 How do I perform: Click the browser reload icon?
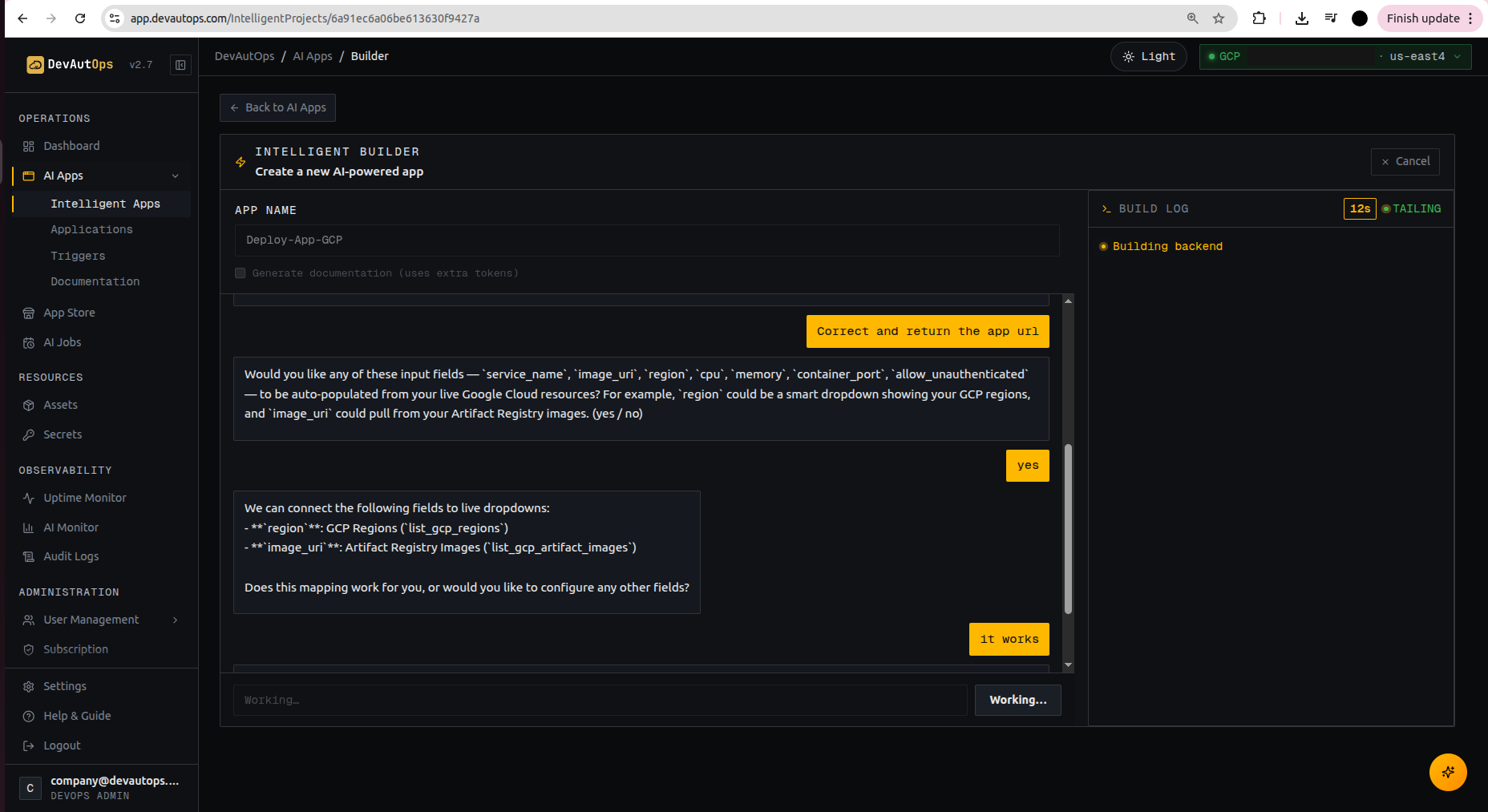pos(80,18)
